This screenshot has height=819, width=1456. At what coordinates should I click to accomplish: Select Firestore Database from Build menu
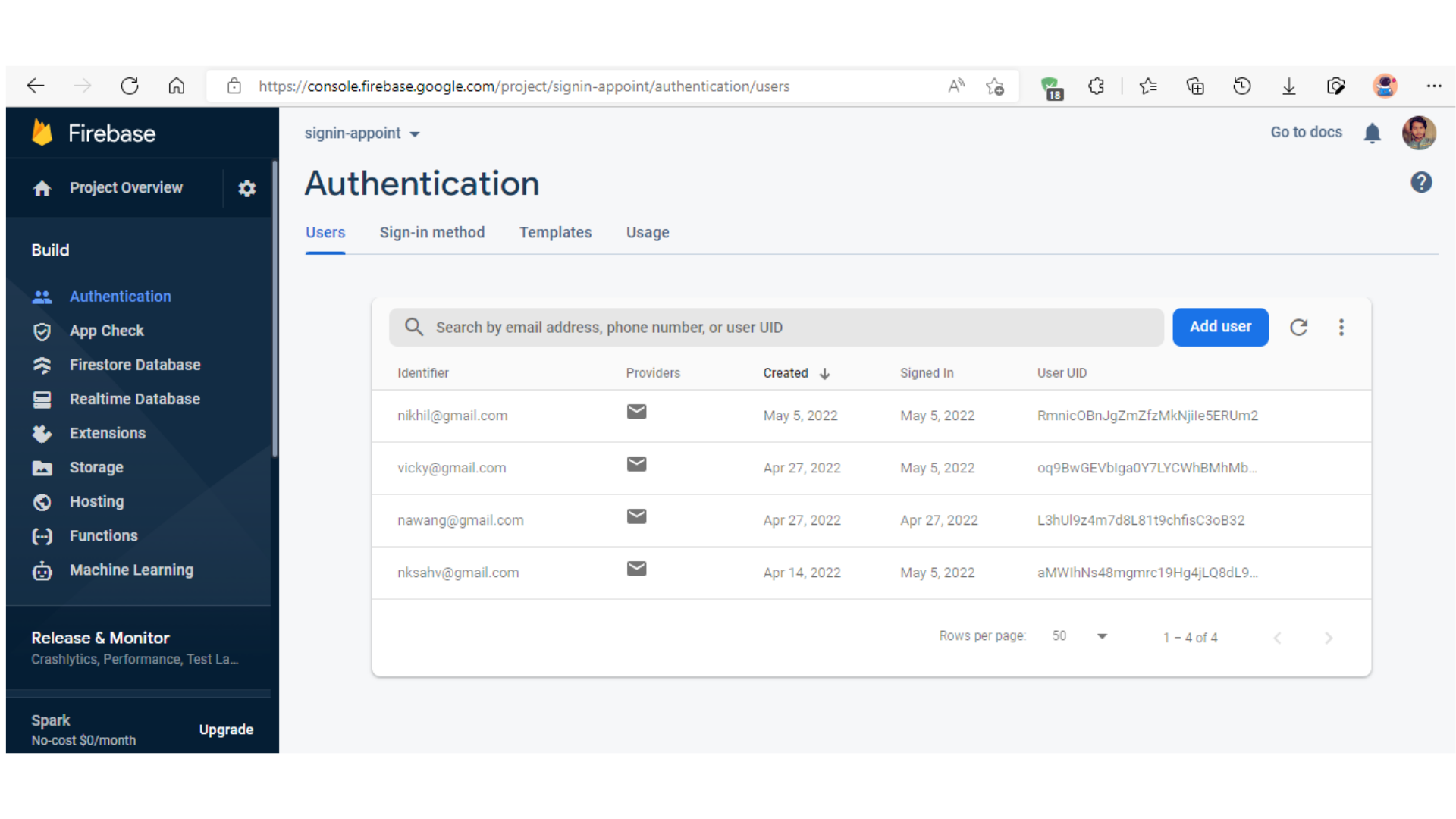(x=134, y=365)
